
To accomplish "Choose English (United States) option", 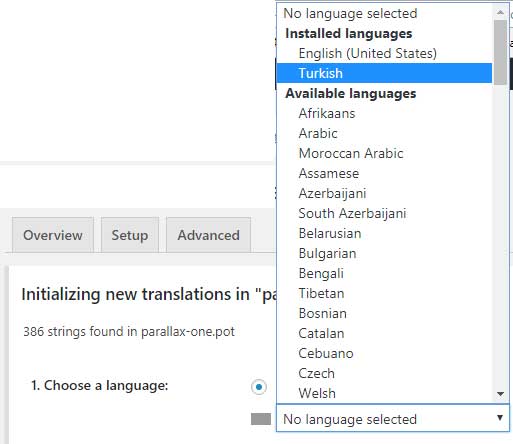I will click(x=384, y=53).
